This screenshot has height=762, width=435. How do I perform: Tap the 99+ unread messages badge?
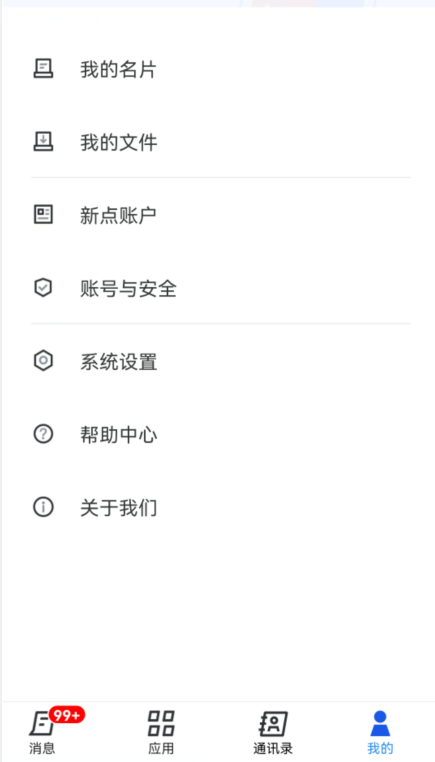point(67,715)
